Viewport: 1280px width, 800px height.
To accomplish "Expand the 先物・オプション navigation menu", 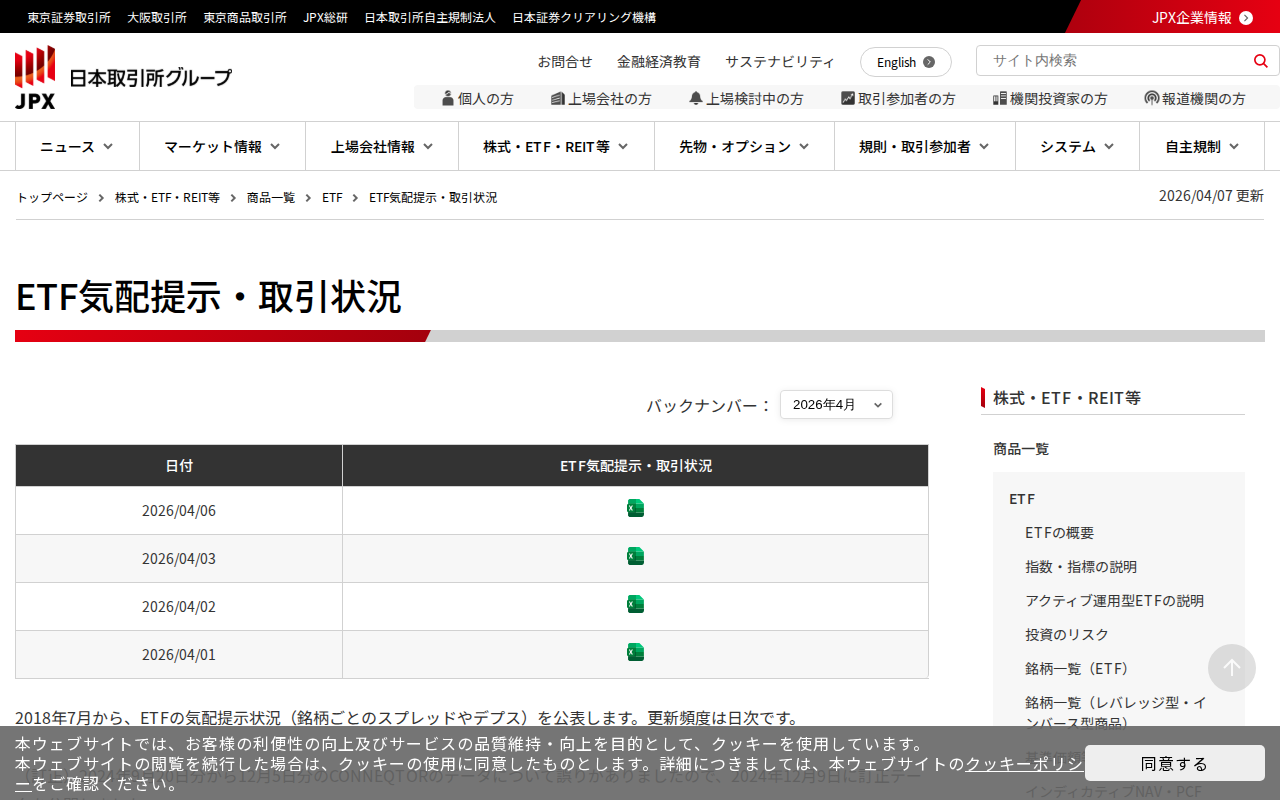I will [x=744, y=146].
